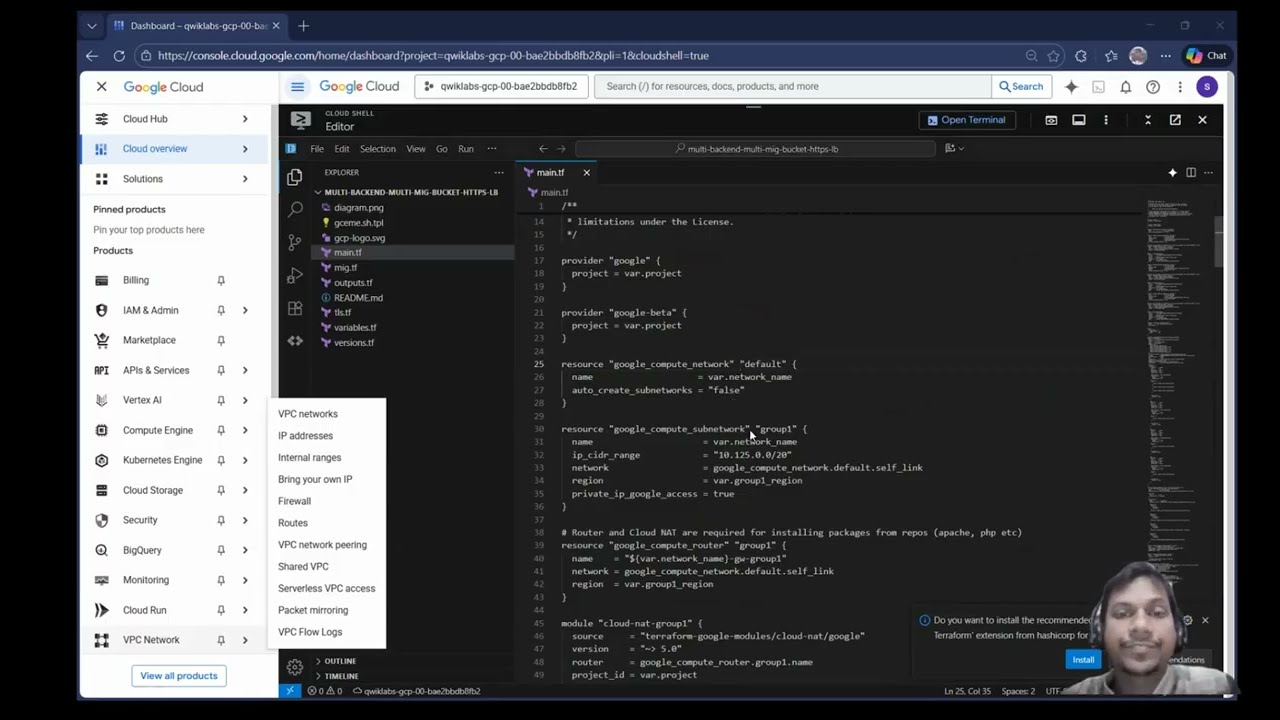Toggle the pin for BigQuery
The width and height of the screenshot is (1280, 720).
(221, 550)
